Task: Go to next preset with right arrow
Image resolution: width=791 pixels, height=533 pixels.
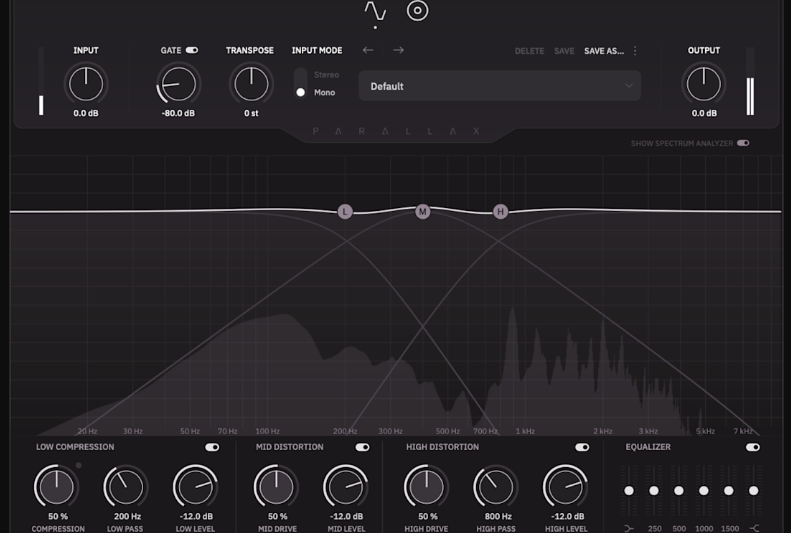Action: (x=399, y=50)
